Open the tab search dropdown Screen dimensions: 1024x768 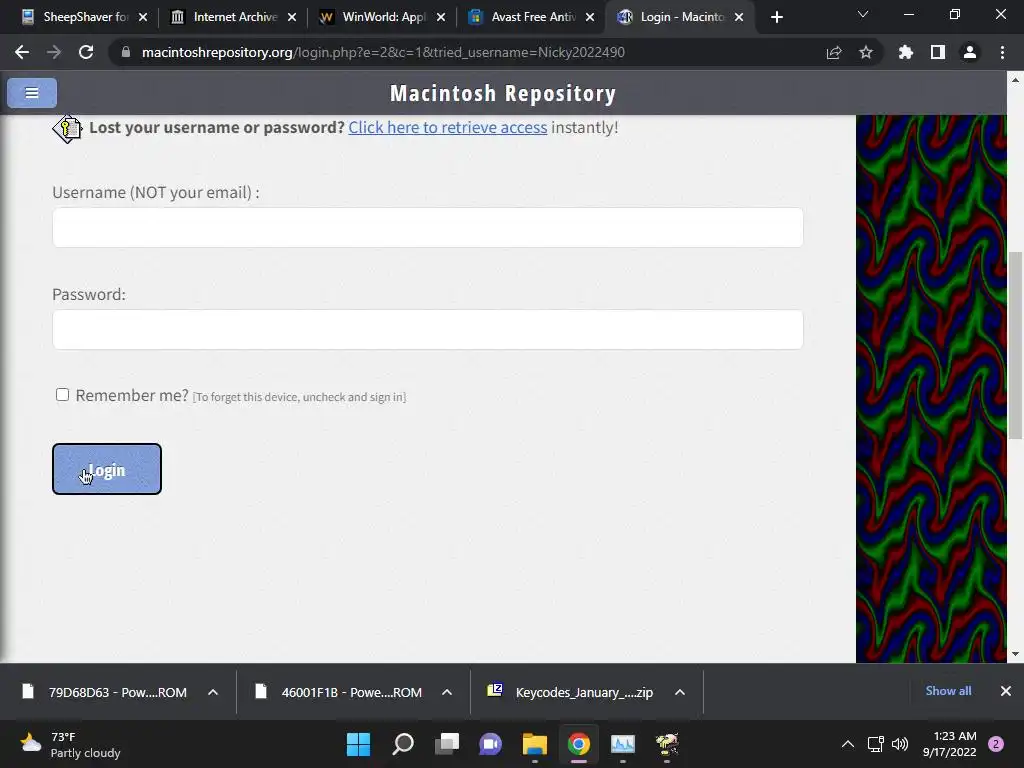(x=863, y=14)
